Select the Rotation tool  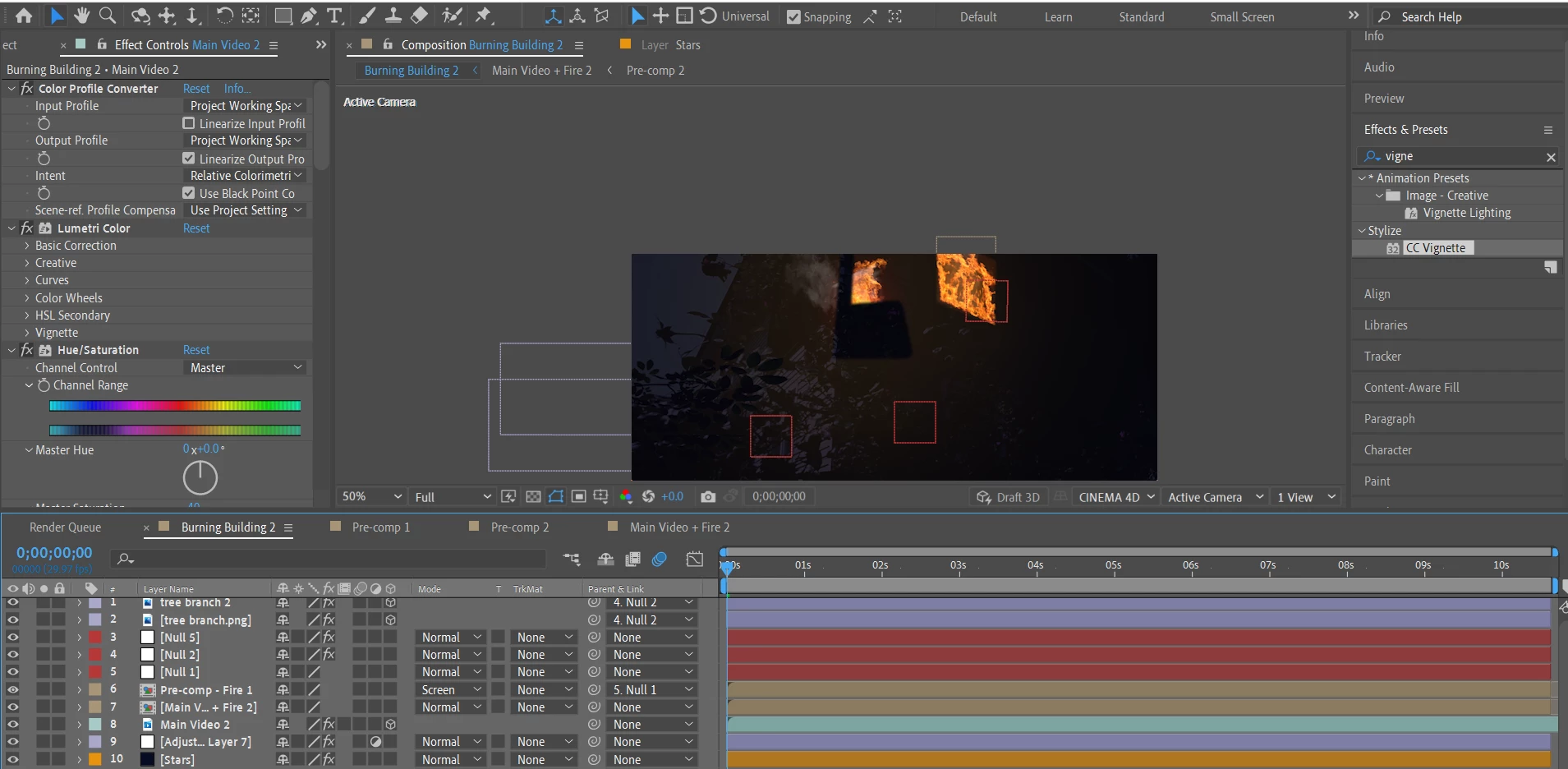click(224, 16)
